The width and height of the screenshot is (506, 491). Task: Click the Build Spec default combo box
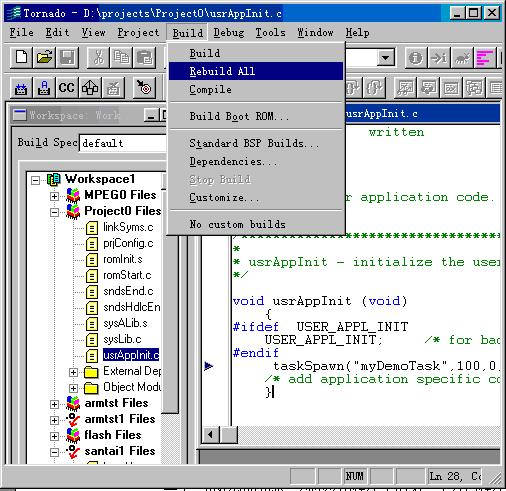pyautogui.click(x=123, y=143)
